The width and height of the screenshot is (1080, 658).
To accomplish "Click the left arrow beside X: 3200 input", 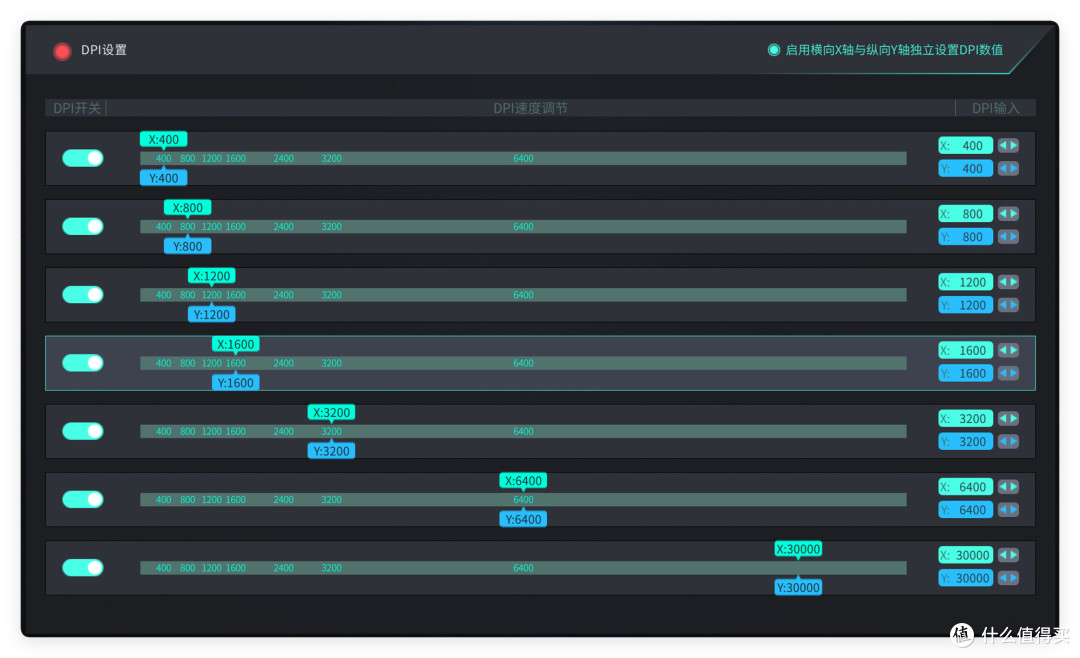I will 1004,418.
